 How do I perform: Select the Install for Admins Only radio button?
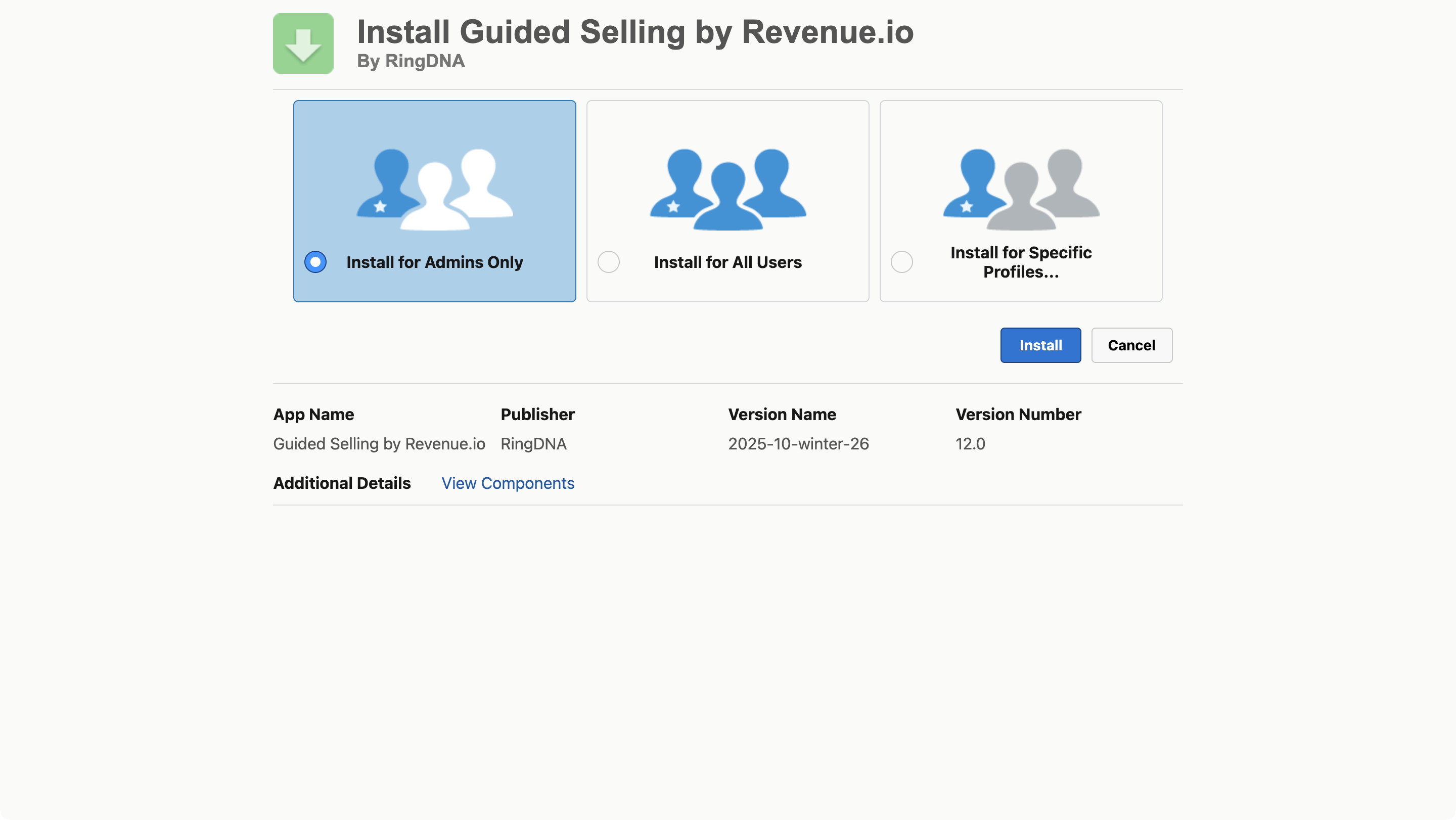[315, 261]
